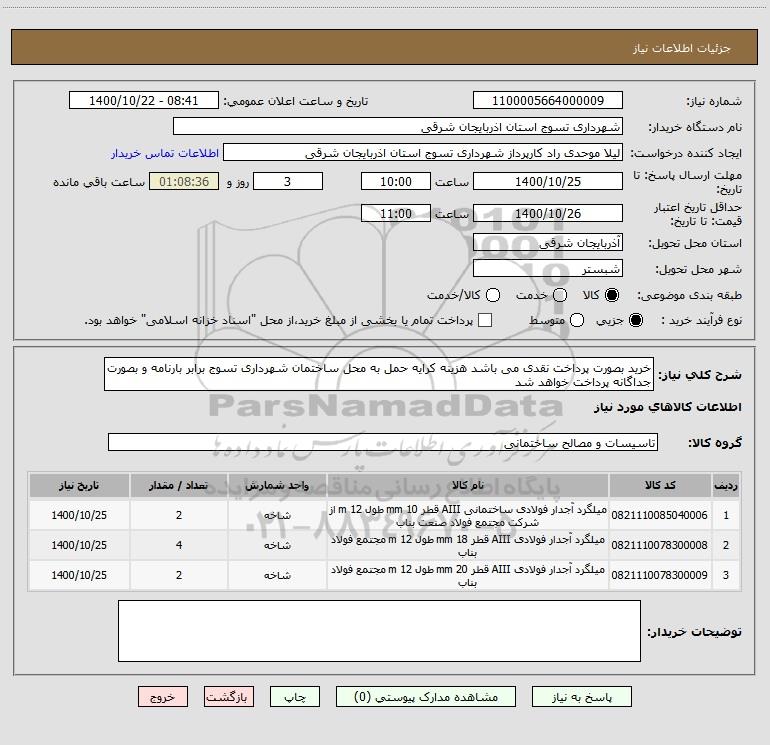
Task: Click the نام کالا column header
Action: point(468,486)
